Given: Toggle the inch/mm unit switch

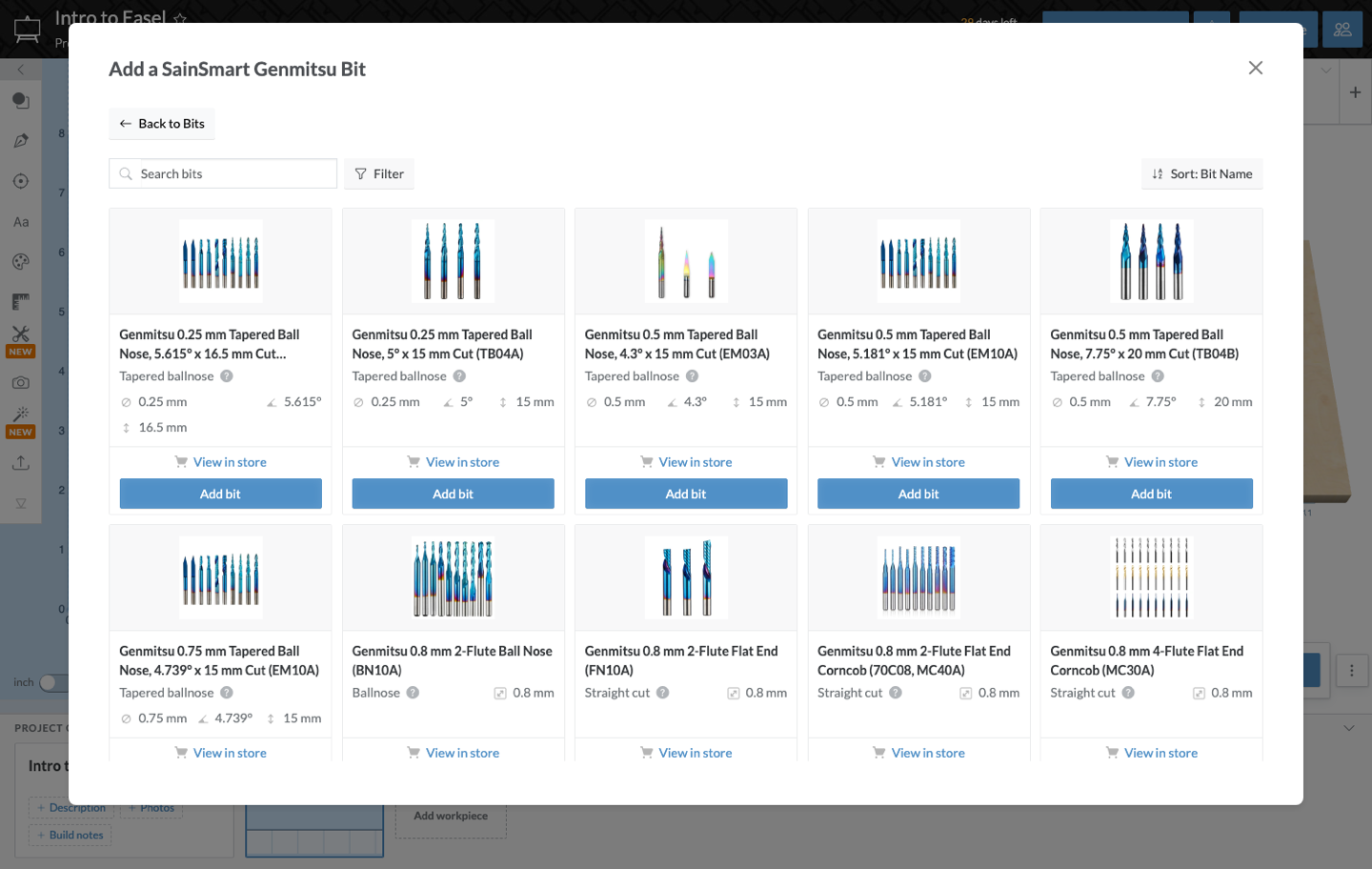Looking at the screenshot, I should (52, 682).
